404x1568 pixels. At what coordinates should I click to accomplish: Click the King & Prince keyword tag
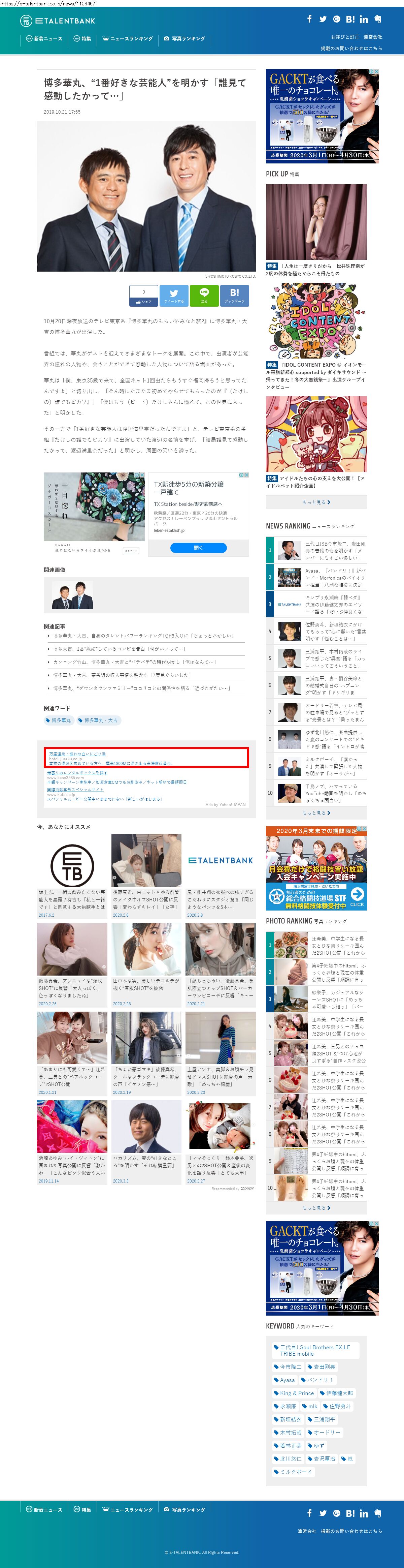294,1393
